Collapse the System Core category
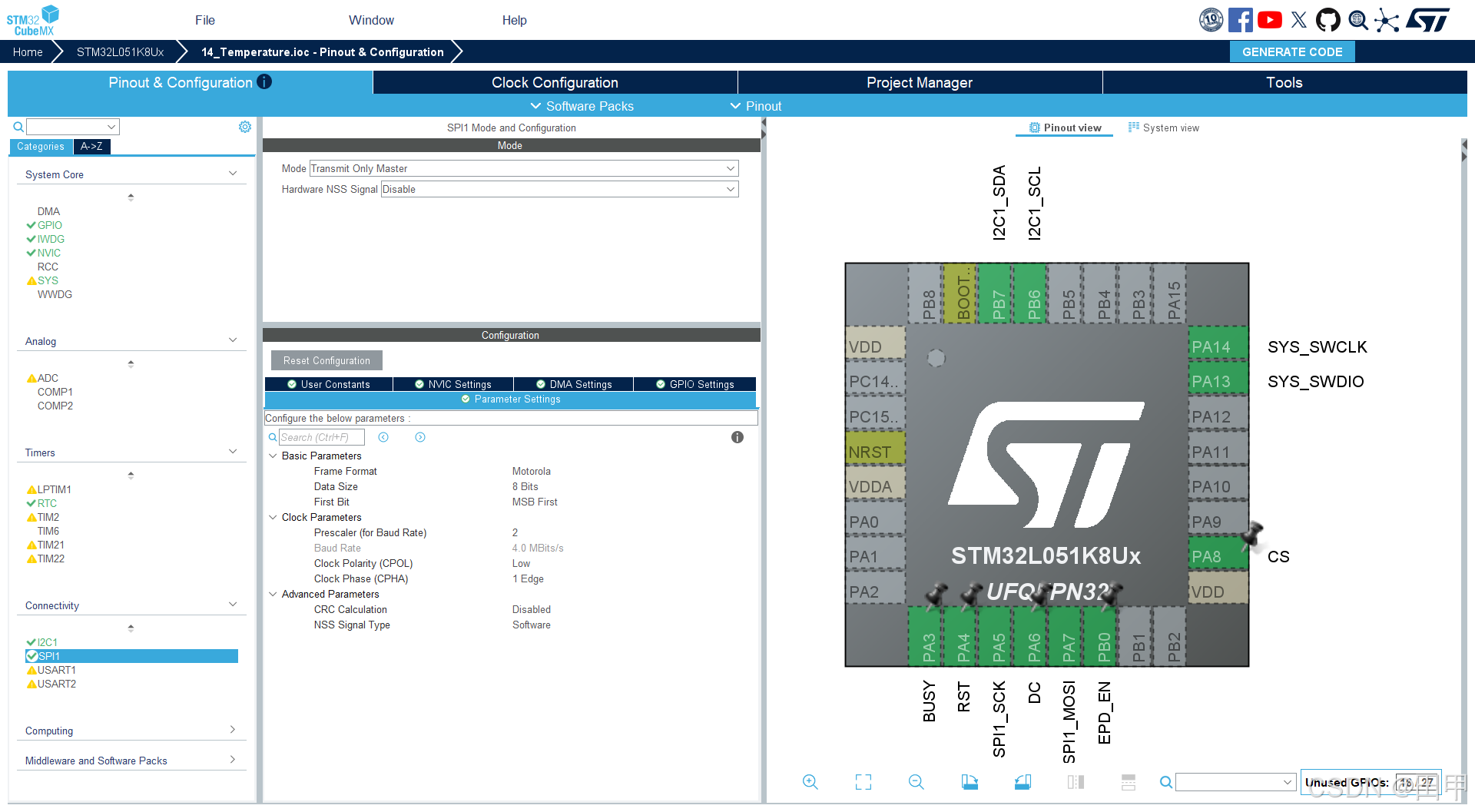 [x=233, y=174]
